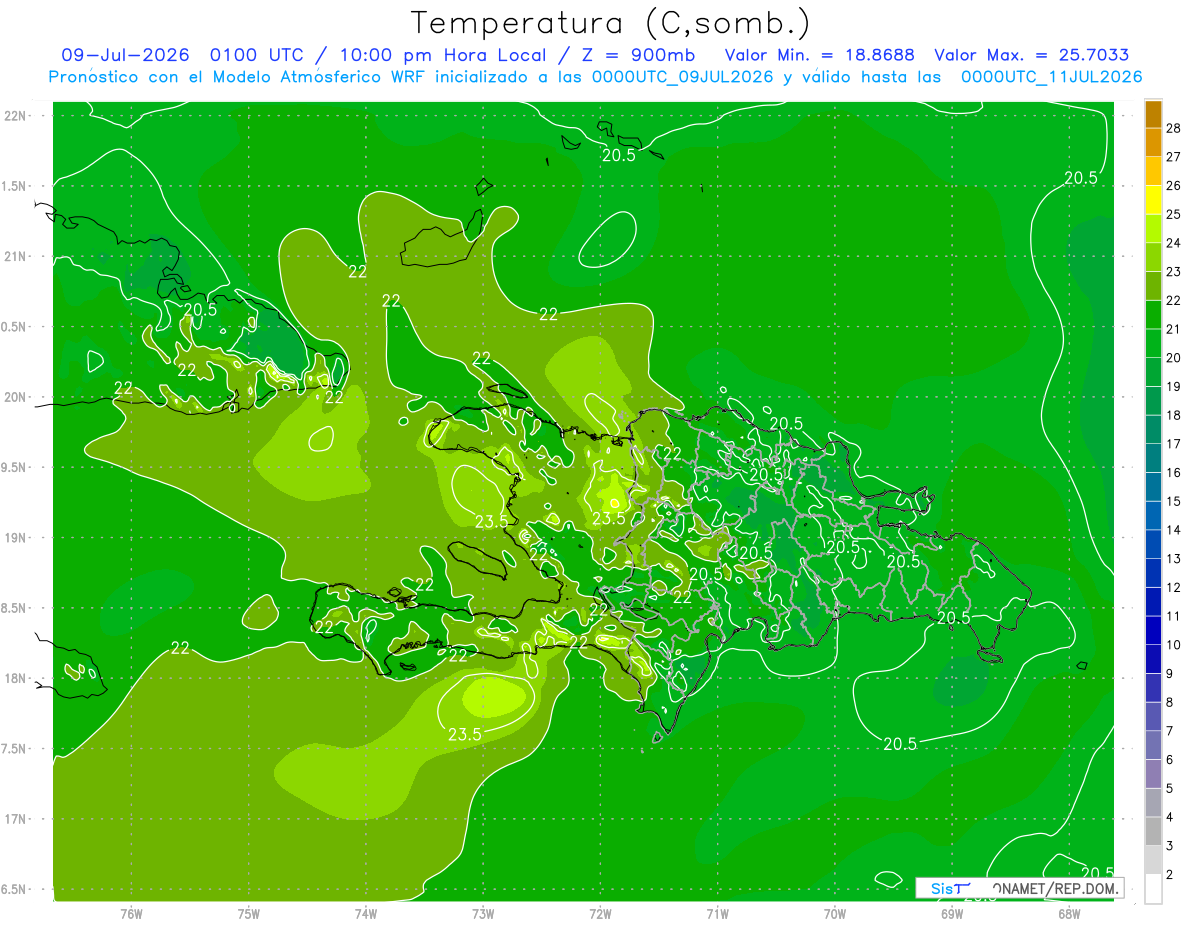Click the clipped '8.5N' latitude label
1200x927 pixels.
14,608
